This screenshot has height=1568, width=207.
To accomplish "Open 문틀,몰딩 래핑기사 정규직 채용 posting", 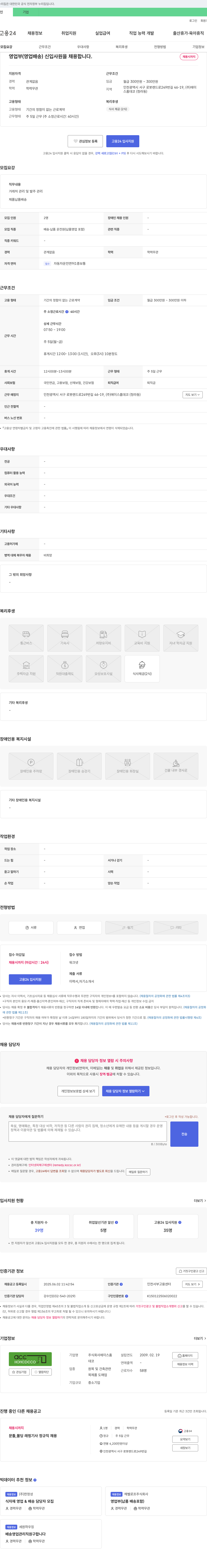I will 33,1435.
